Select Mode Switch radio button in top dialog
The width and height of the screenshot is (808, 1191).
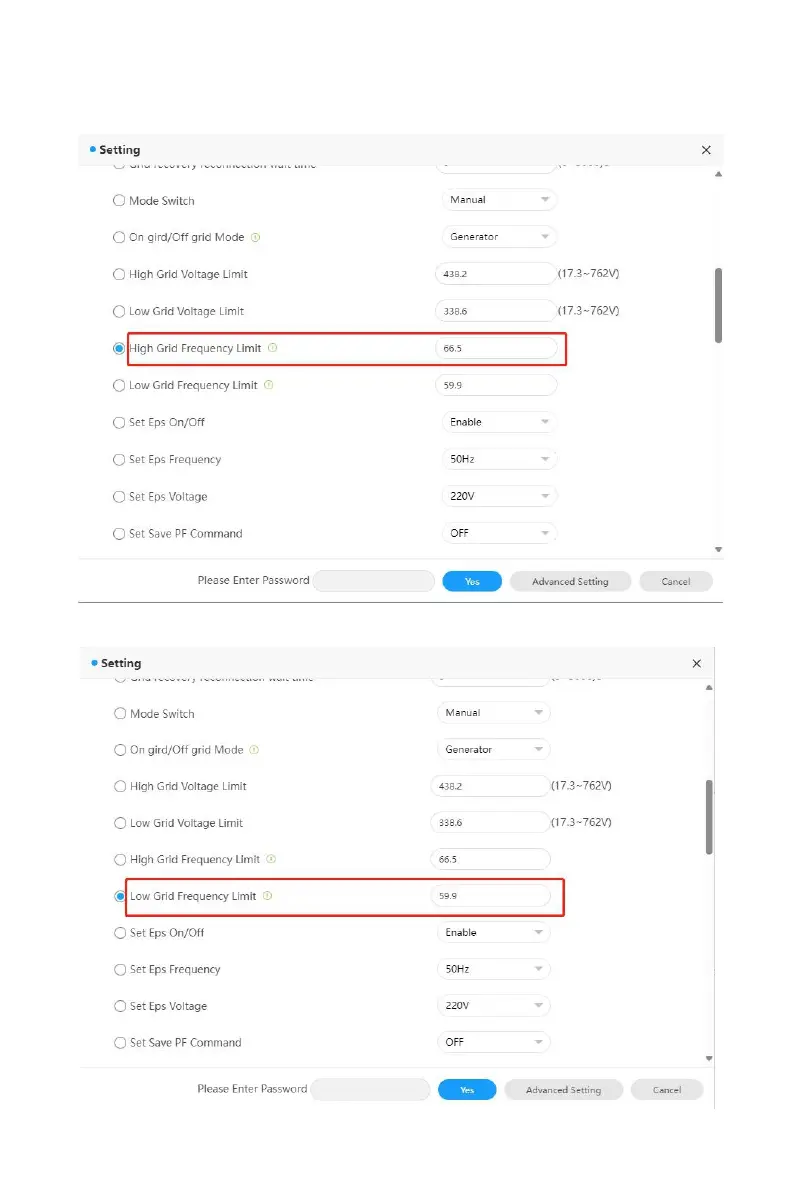(x=120, y=201)
